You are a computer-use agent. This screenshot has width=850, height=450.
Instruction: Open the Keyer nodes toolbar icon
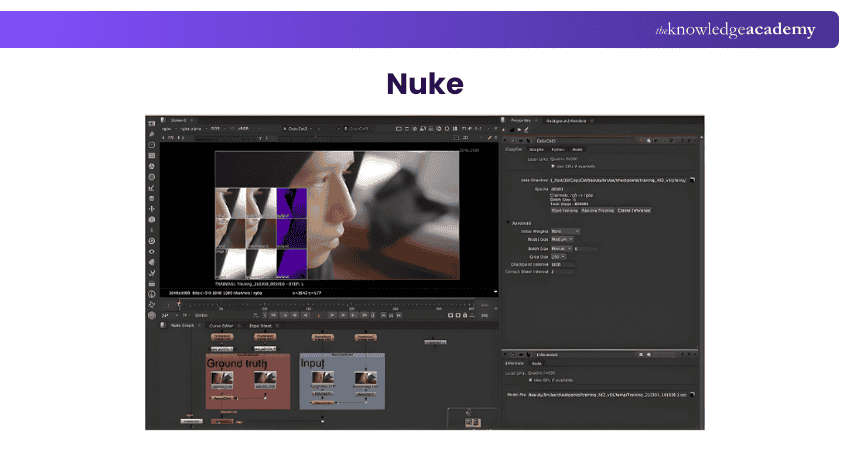pyautogui.click(x=152, y=188)
